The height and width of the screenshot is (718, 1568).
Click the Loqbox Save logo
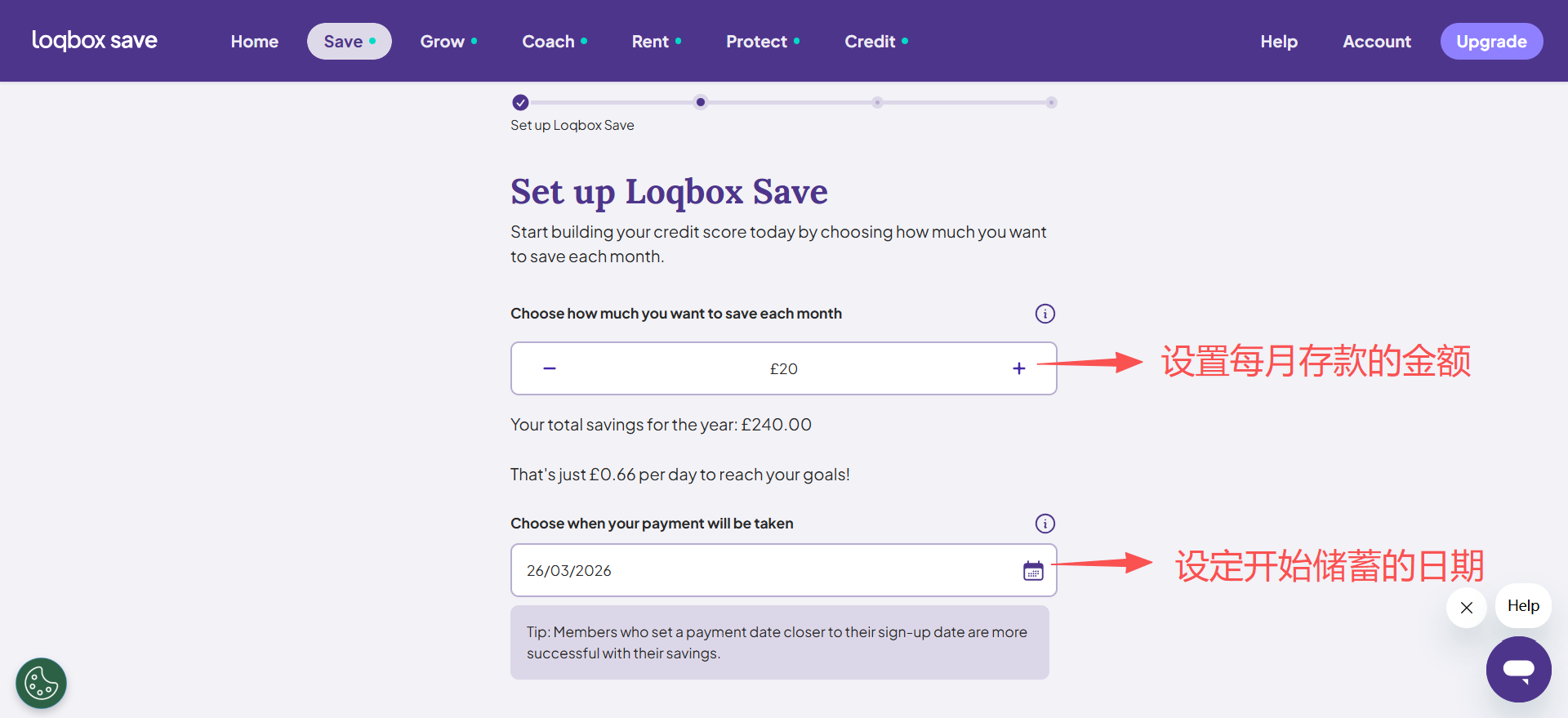(95, 41)
